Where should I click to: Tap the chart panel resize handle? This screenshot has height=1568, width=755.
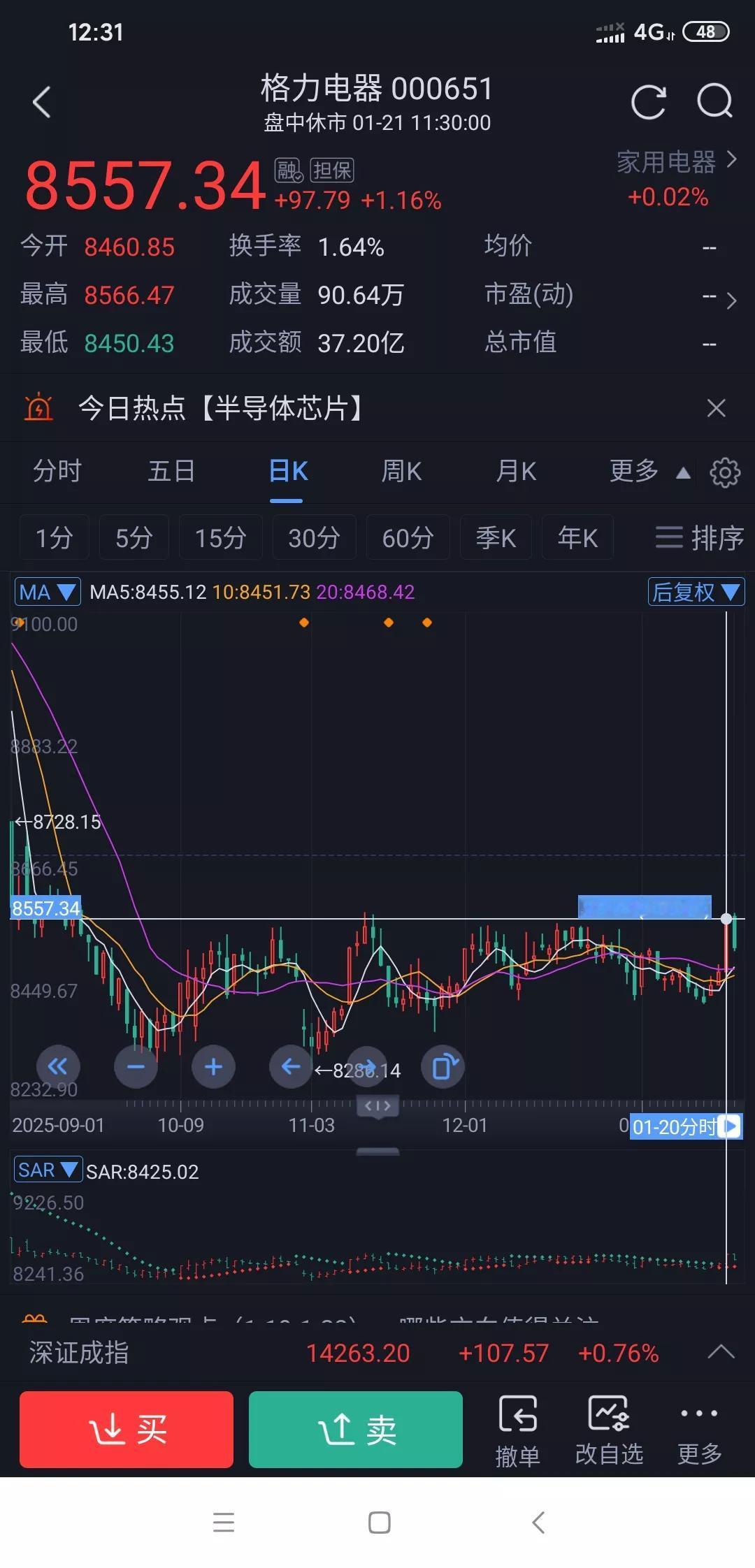tap(377, 1152)
